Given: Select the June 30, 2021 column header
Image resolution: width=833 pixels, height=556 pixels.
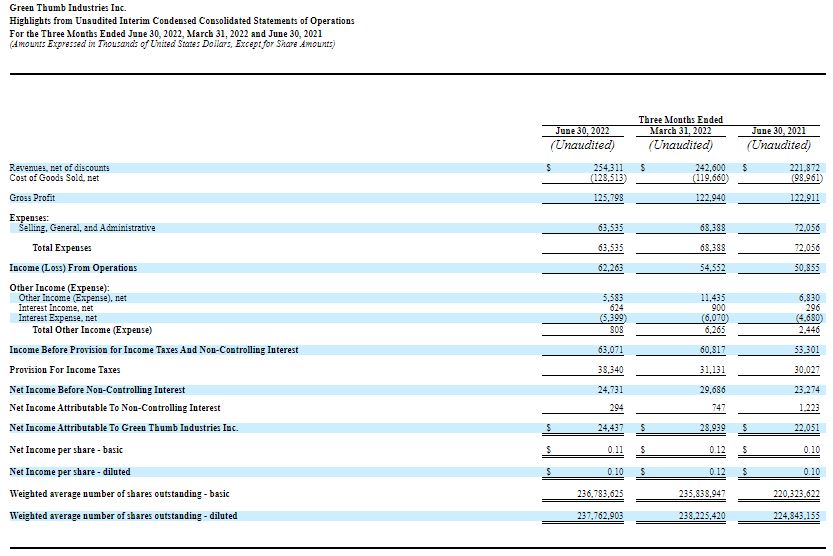Looking at the screenshot, I should point(780,131).
